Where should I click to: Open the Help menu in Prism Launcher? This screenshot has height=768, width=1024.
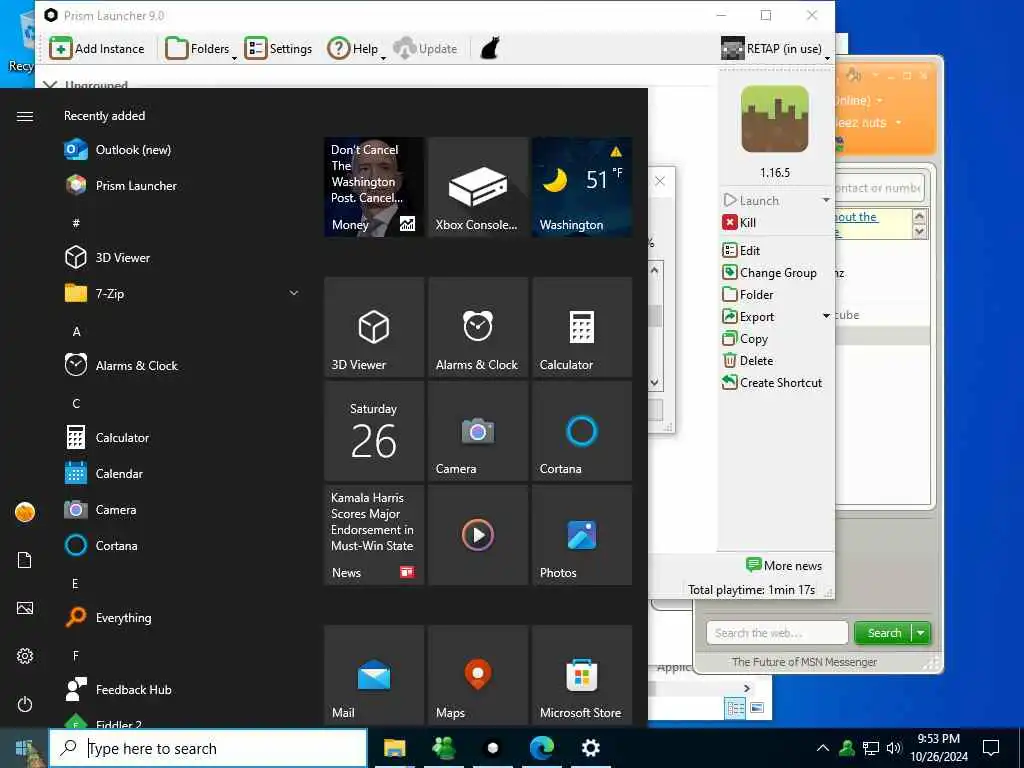coord(356,49)
